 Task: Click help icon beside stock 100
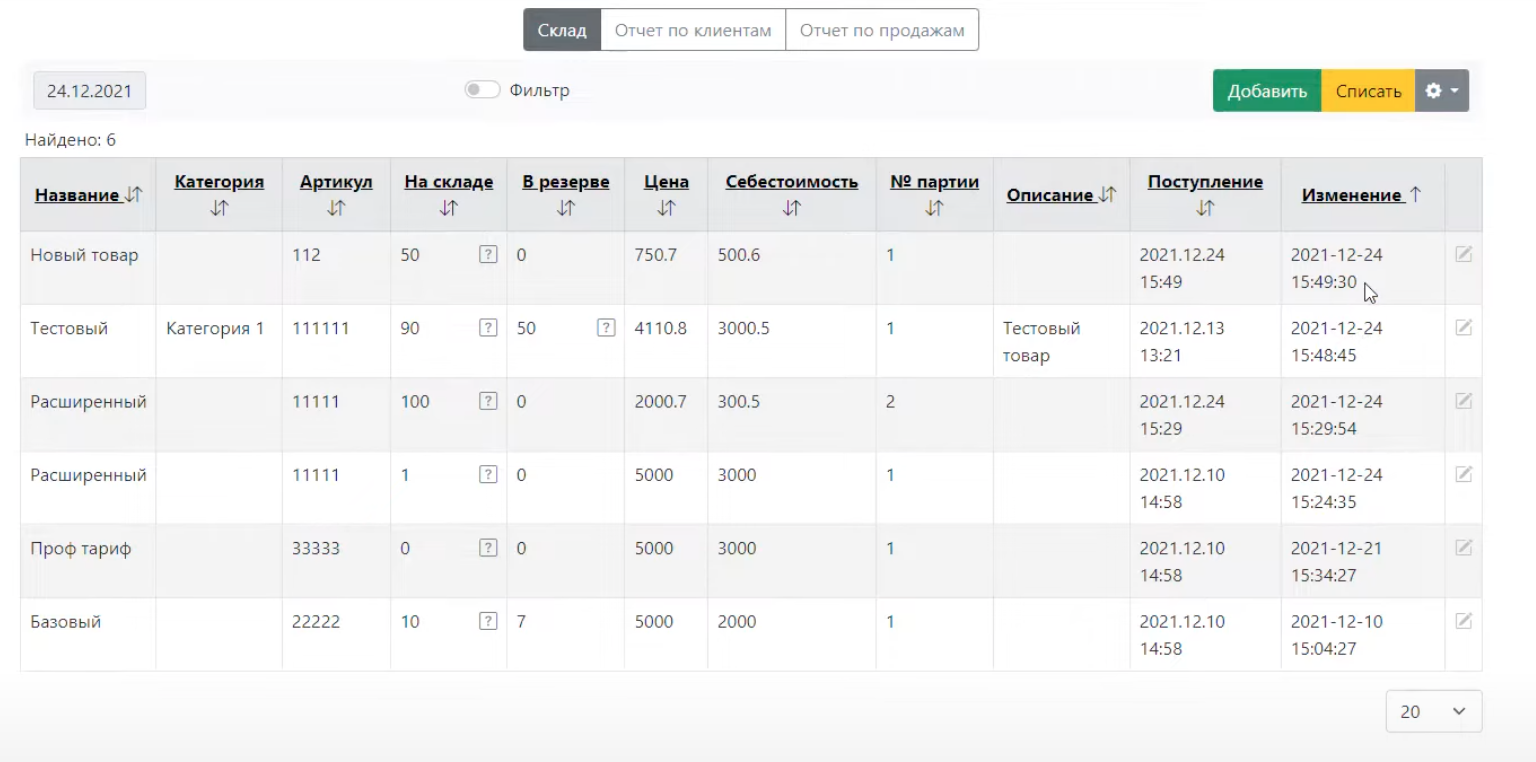tap(488, 402)
